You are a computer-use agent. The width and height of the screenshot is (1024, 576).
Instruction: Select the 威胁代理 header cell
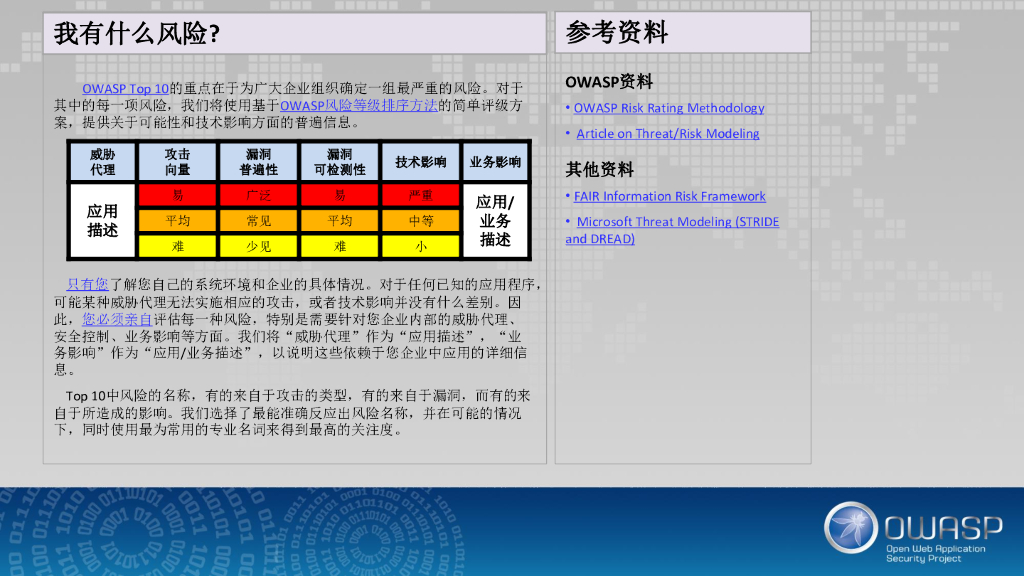(x=103, y=162)
